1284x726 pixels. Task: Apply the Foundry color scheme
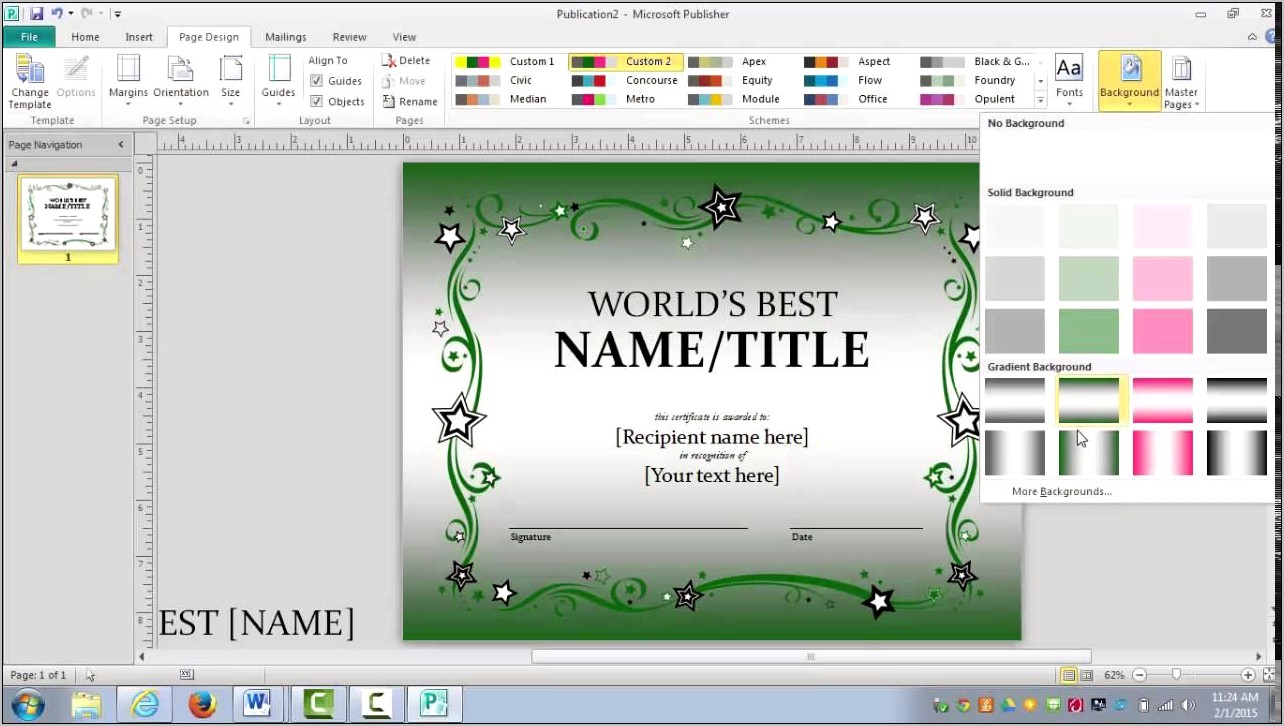pyautogui.click(x=974, y=80)
